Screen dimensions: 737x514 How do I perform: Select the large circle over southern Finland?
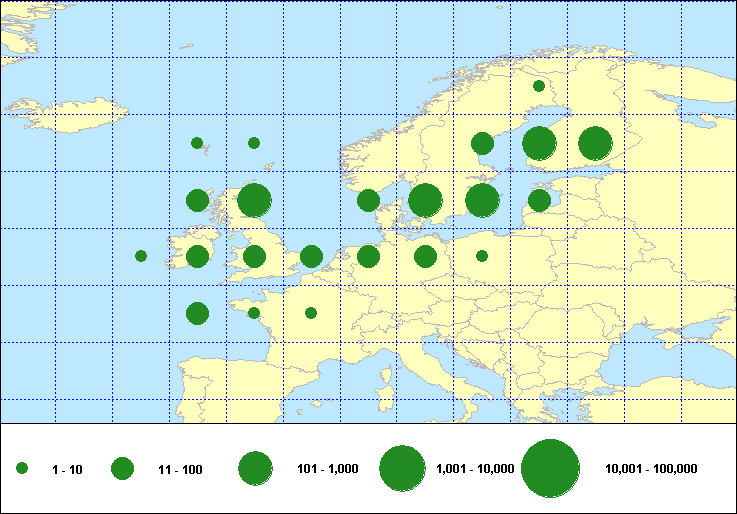539,143
